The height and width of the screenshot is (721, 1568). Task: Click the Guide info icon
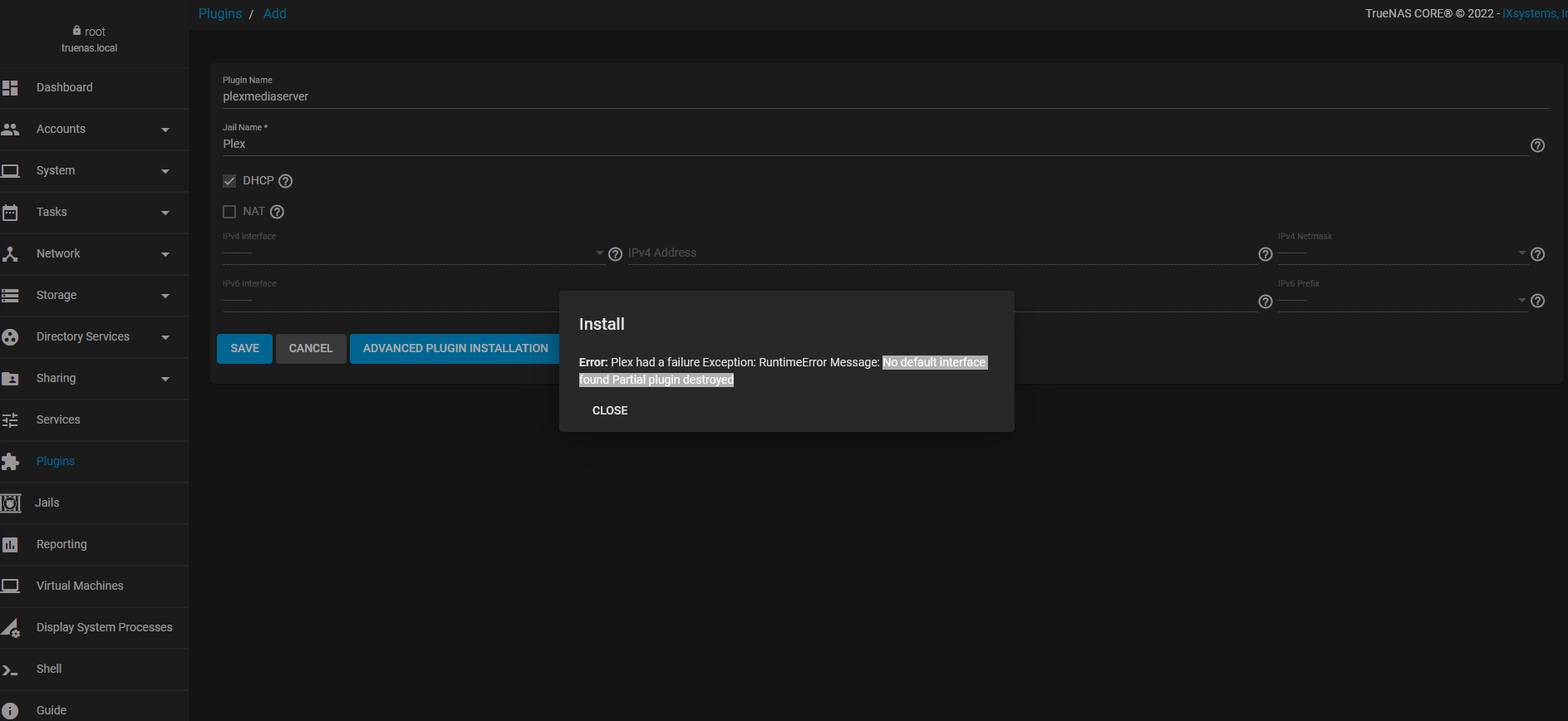tap(10, 710)
